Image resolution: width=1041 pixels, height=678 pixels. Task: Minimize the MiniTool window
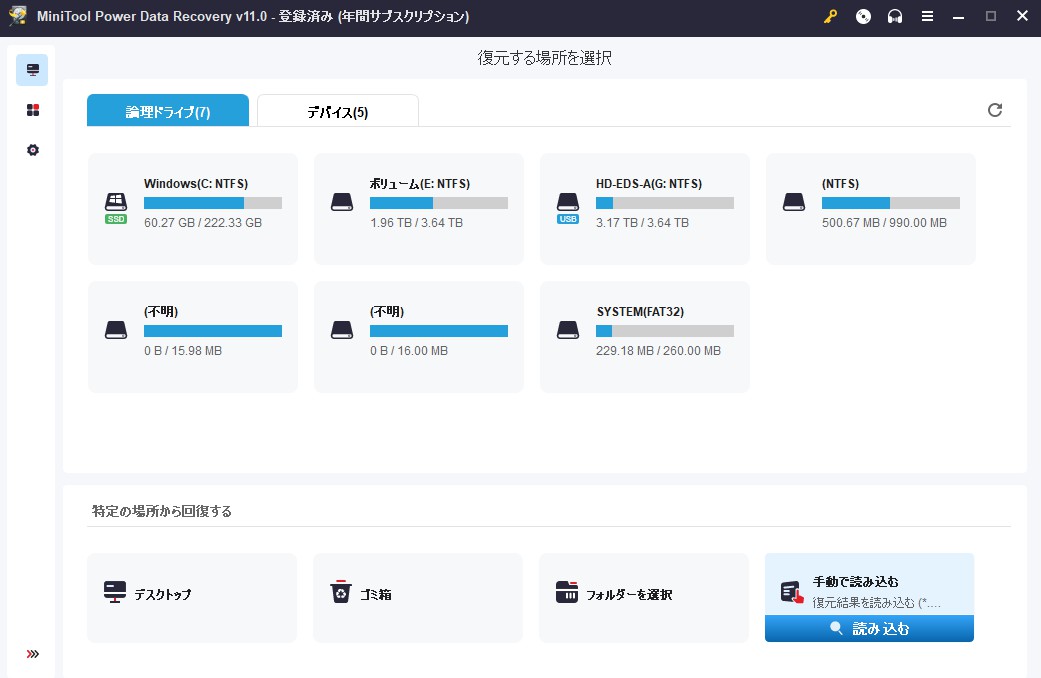point(958,17)
